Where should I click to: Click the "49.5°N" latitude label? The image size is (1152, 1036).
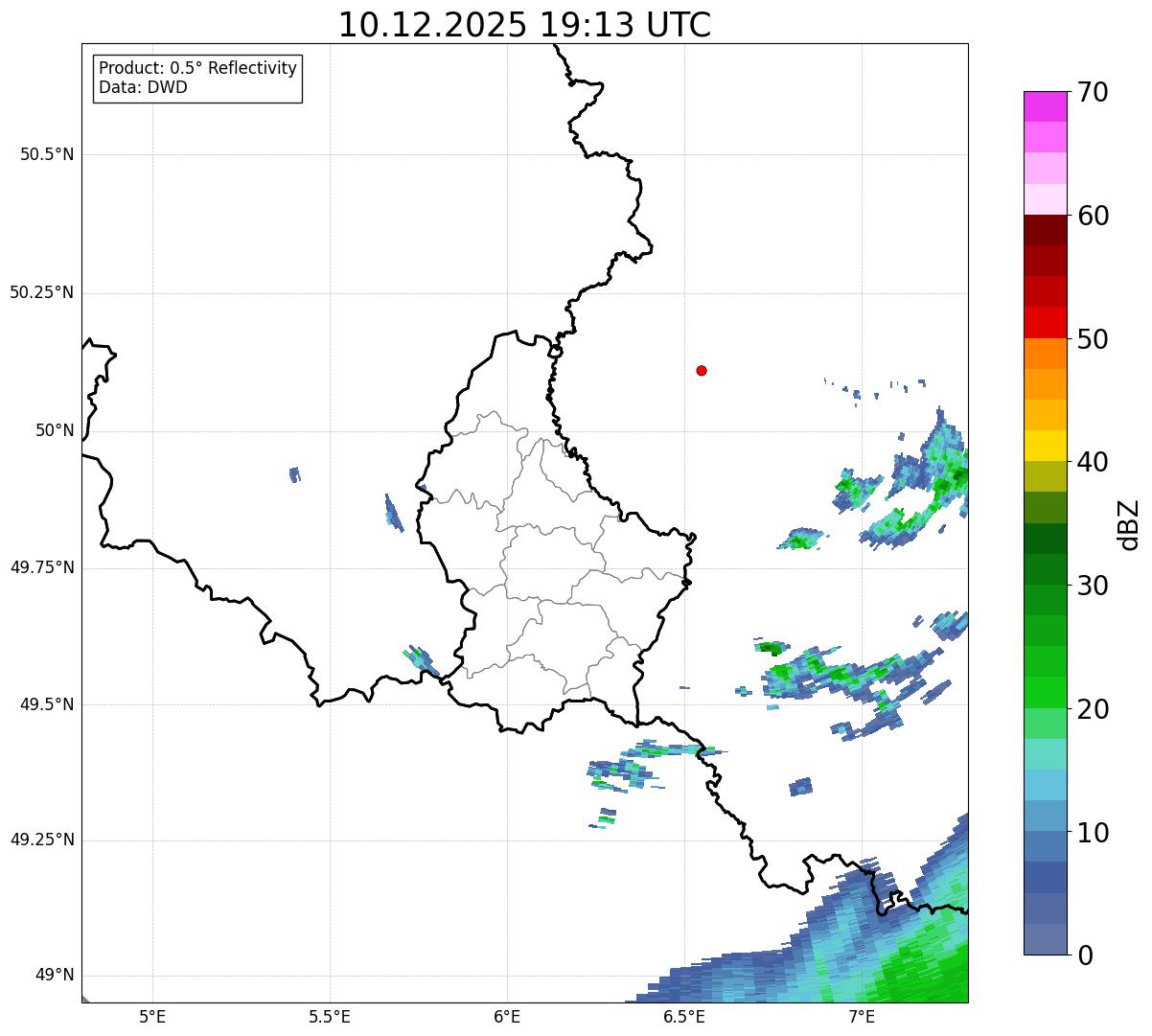tap(47, 704)
